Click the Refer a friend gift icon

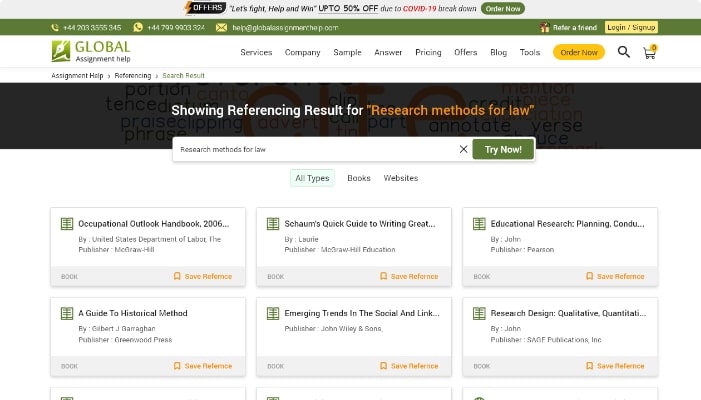pyautogui.click(x=544, y=27)
